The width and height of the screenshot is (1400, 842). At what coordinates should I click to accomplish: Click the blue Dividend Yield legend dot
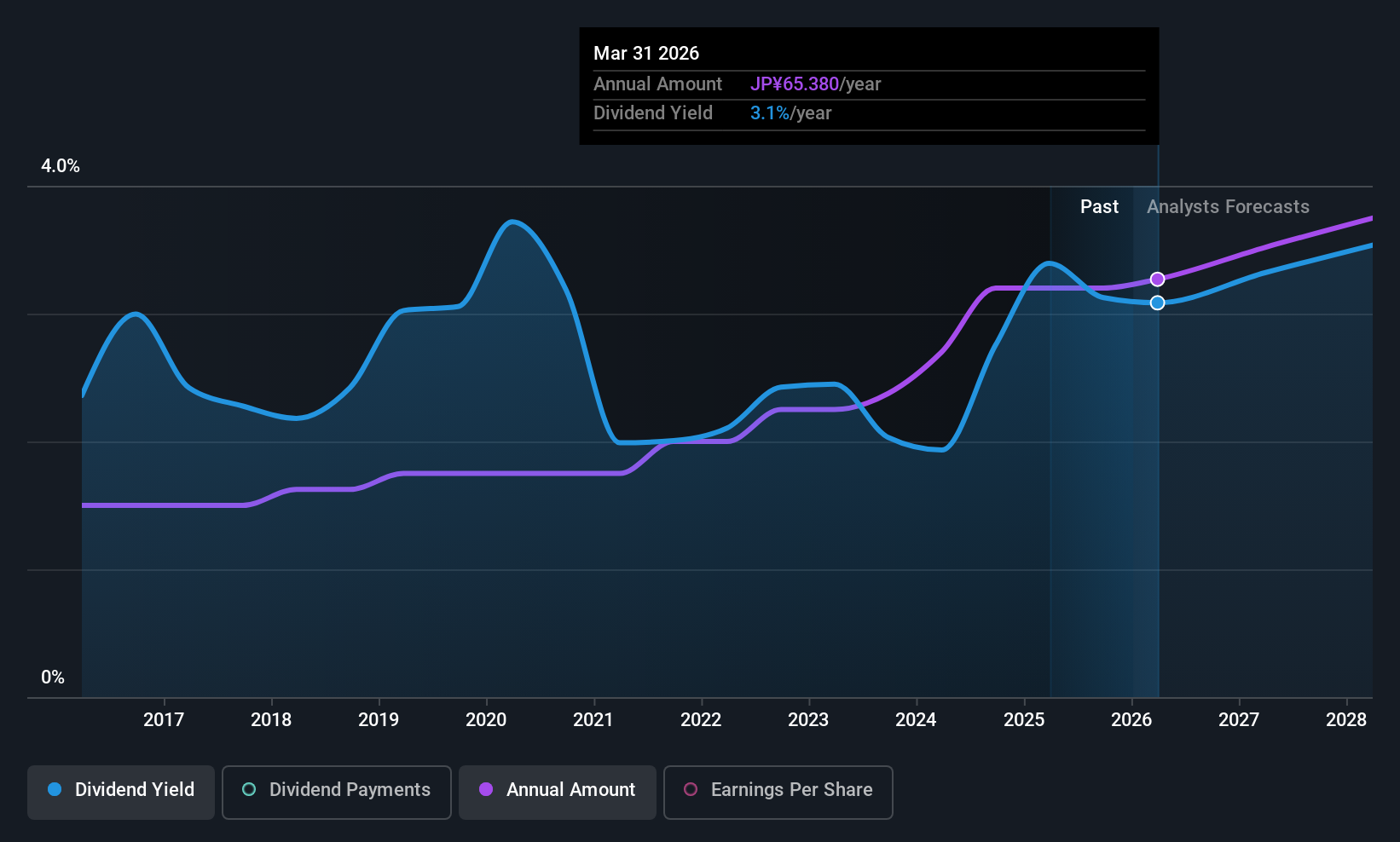55,789
